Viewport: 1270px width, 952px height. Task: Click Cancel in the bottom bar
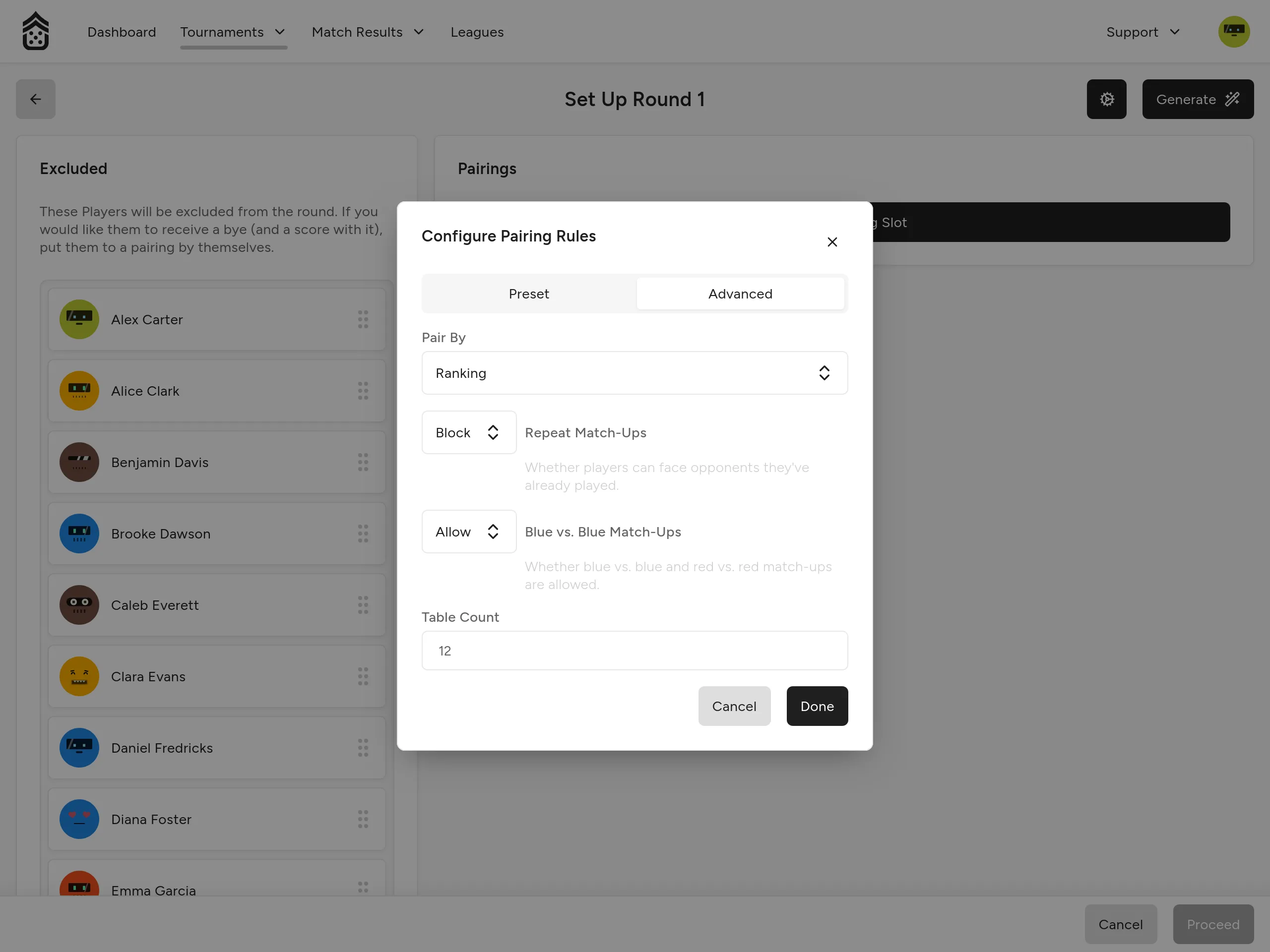(x=1120, y=924)
